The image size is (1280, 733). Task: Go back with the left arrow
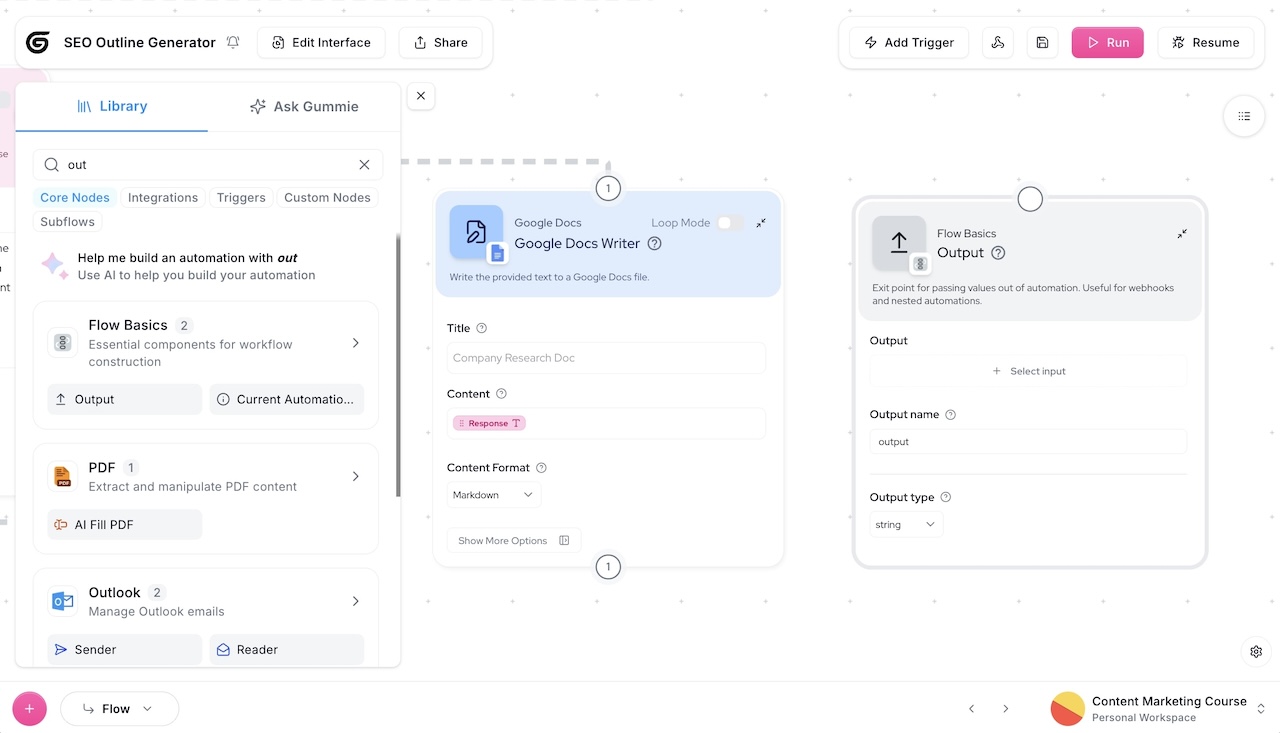coord(971,709)
